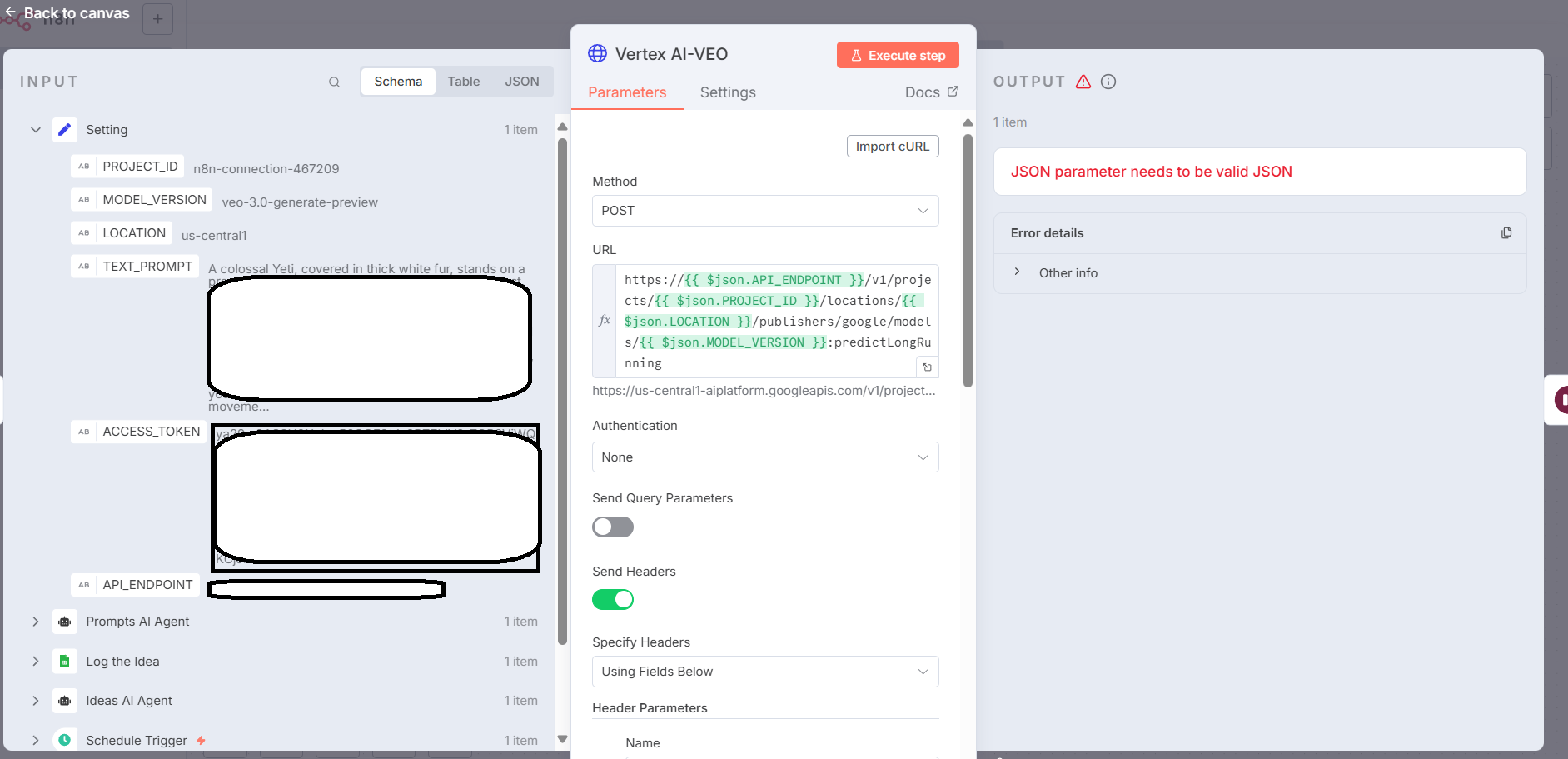This screenshot has height=759, width=1568.
Task: Toggle Send Query Parameters switch on
Action: click(x=613, y=527)
